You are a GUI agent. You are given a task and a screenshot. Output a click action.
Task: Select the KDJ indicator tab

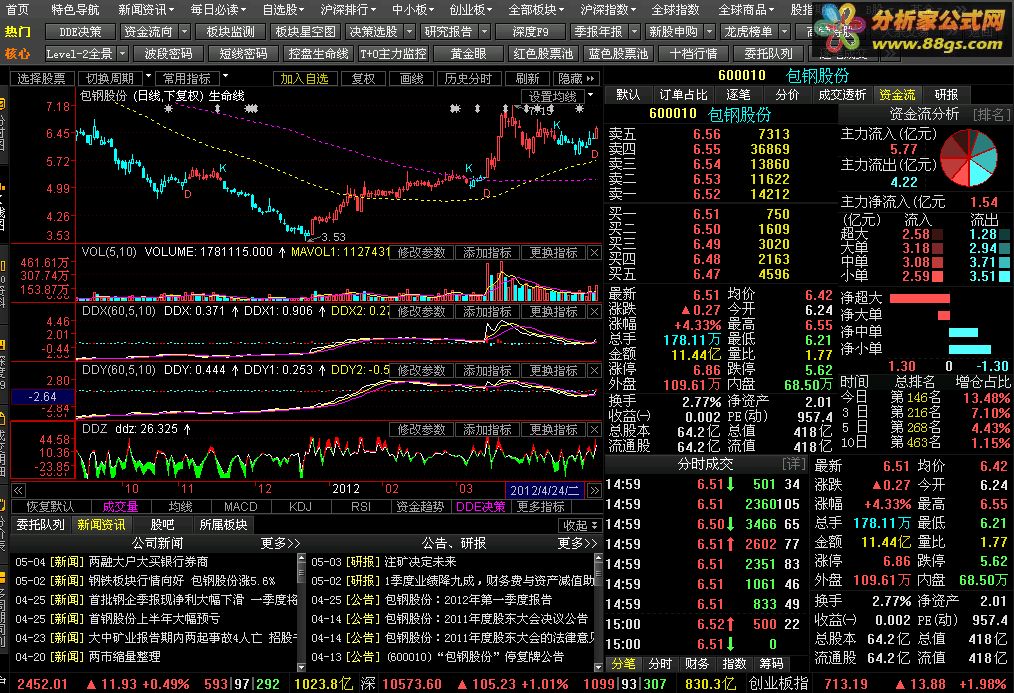pyautogui.click(x=300, y=506)
